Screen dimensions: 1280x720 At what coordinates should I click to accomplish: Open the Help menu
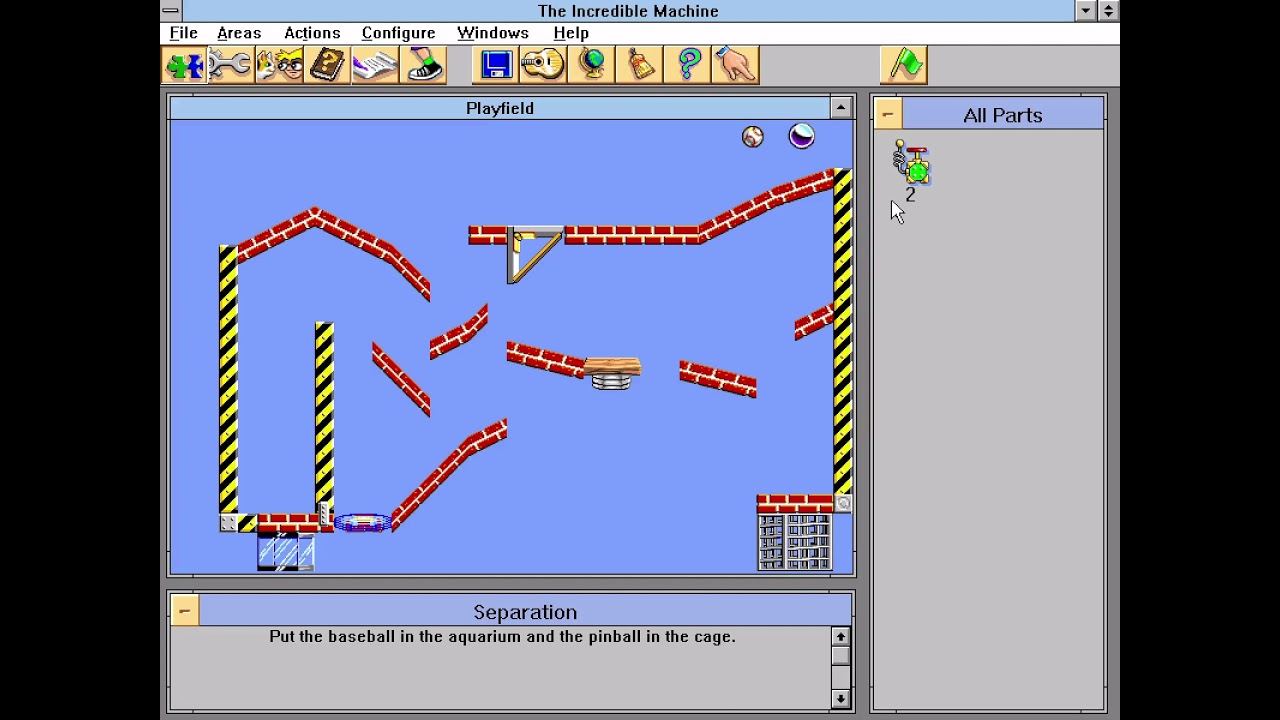(571, 33)
